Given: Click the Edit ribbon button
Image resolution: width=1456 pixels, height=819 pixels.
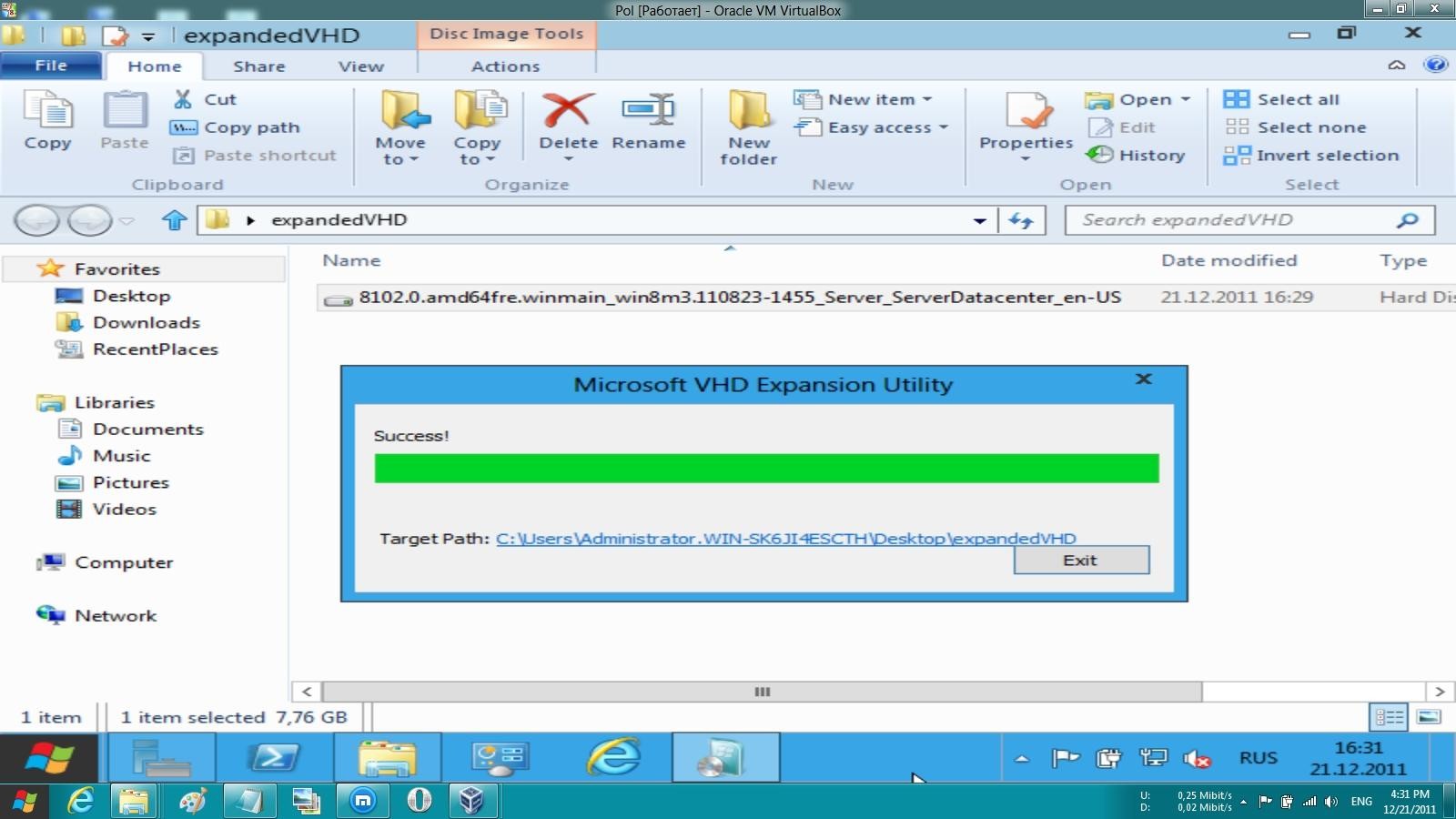Looking at the screenshot, I should (x=1122, y=127).
